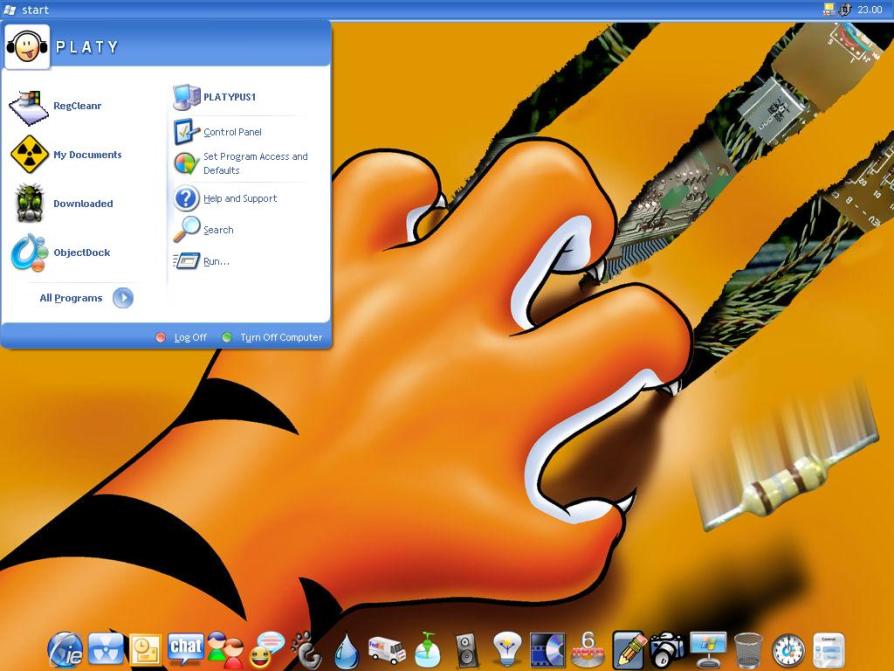The image size is (894, 671).
Task: Open the start menu button
Action: (x=27, y=10)
